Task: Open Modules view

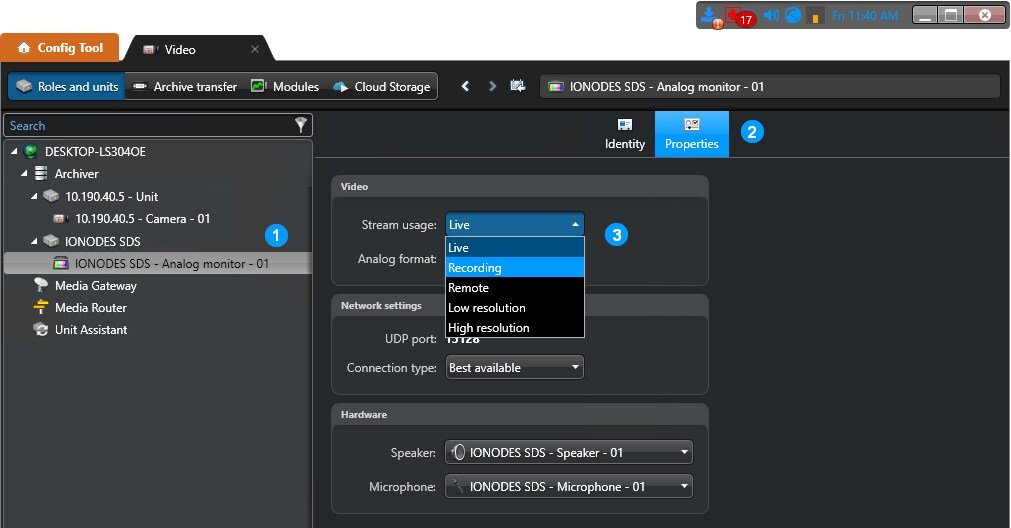Action: click(285, 86)
